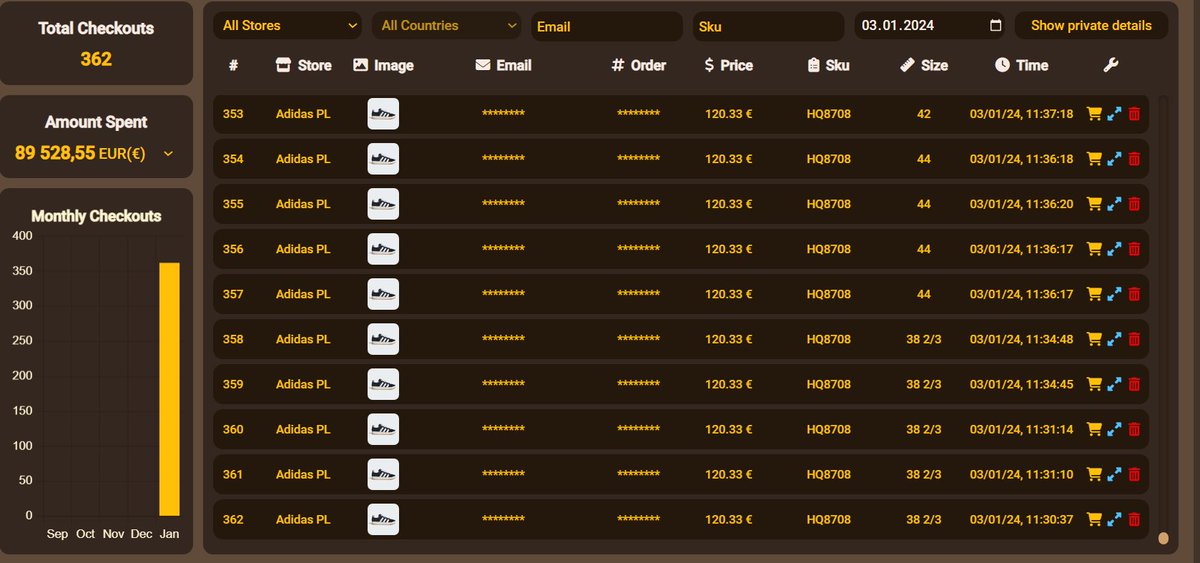Click the wrench icon column header
This screenshot has width=1200, height=563.
1110,65
